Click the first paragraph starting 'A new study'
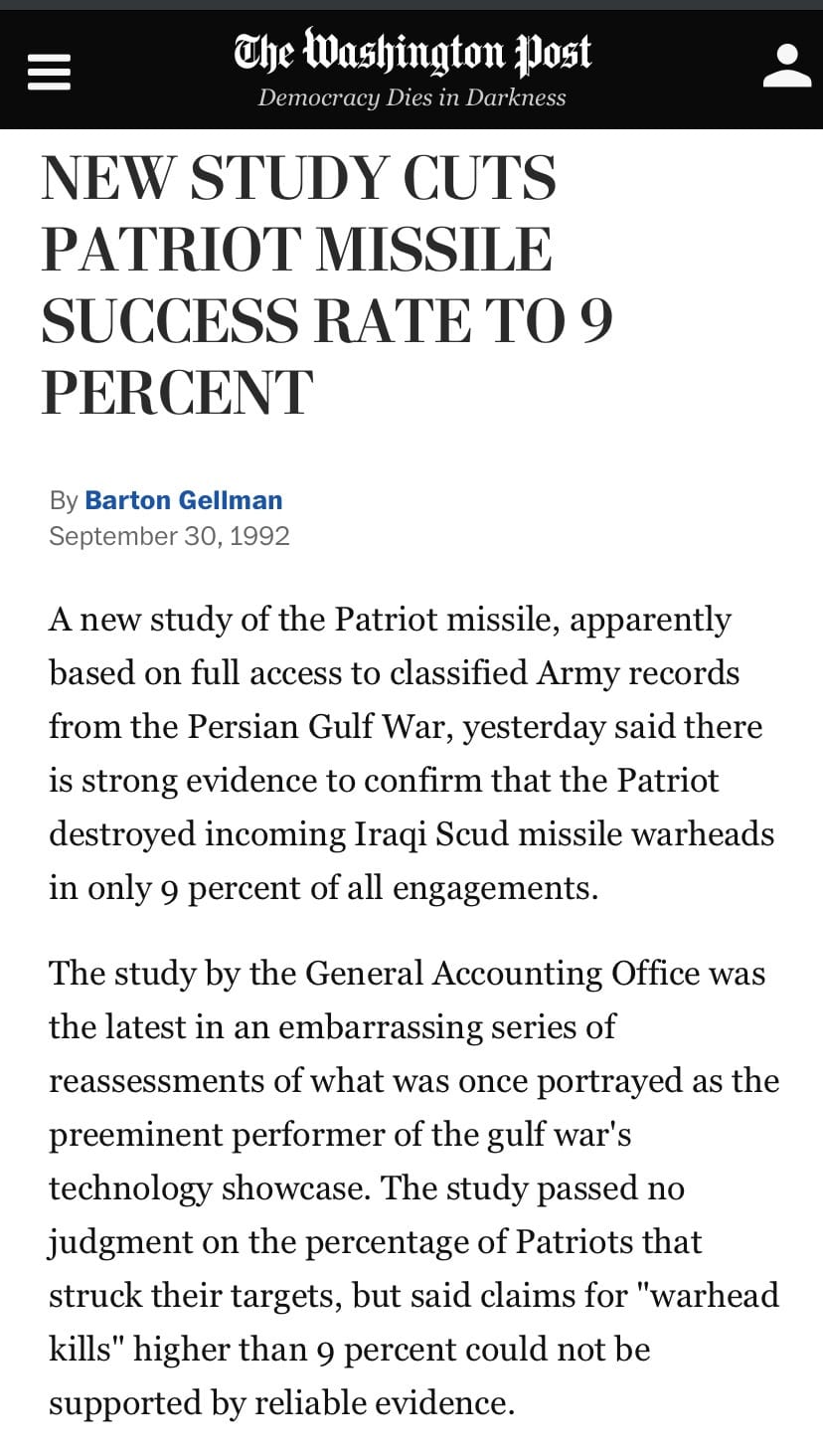The width and height of the screenshot is (823, 1456). (x=411, y=753)
